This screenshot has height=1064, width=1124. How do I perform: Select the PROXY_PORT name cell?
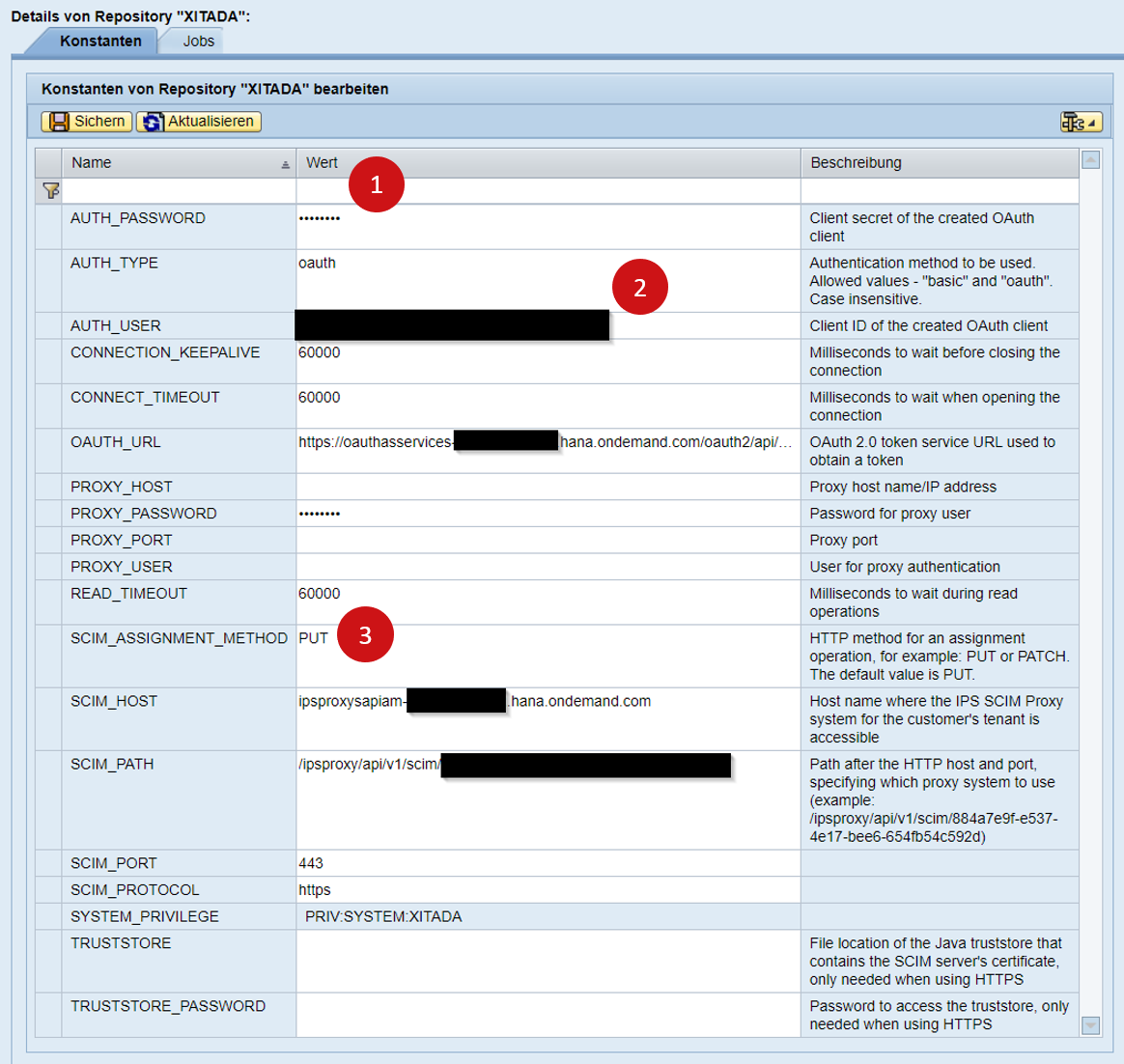tap(179, 540)
